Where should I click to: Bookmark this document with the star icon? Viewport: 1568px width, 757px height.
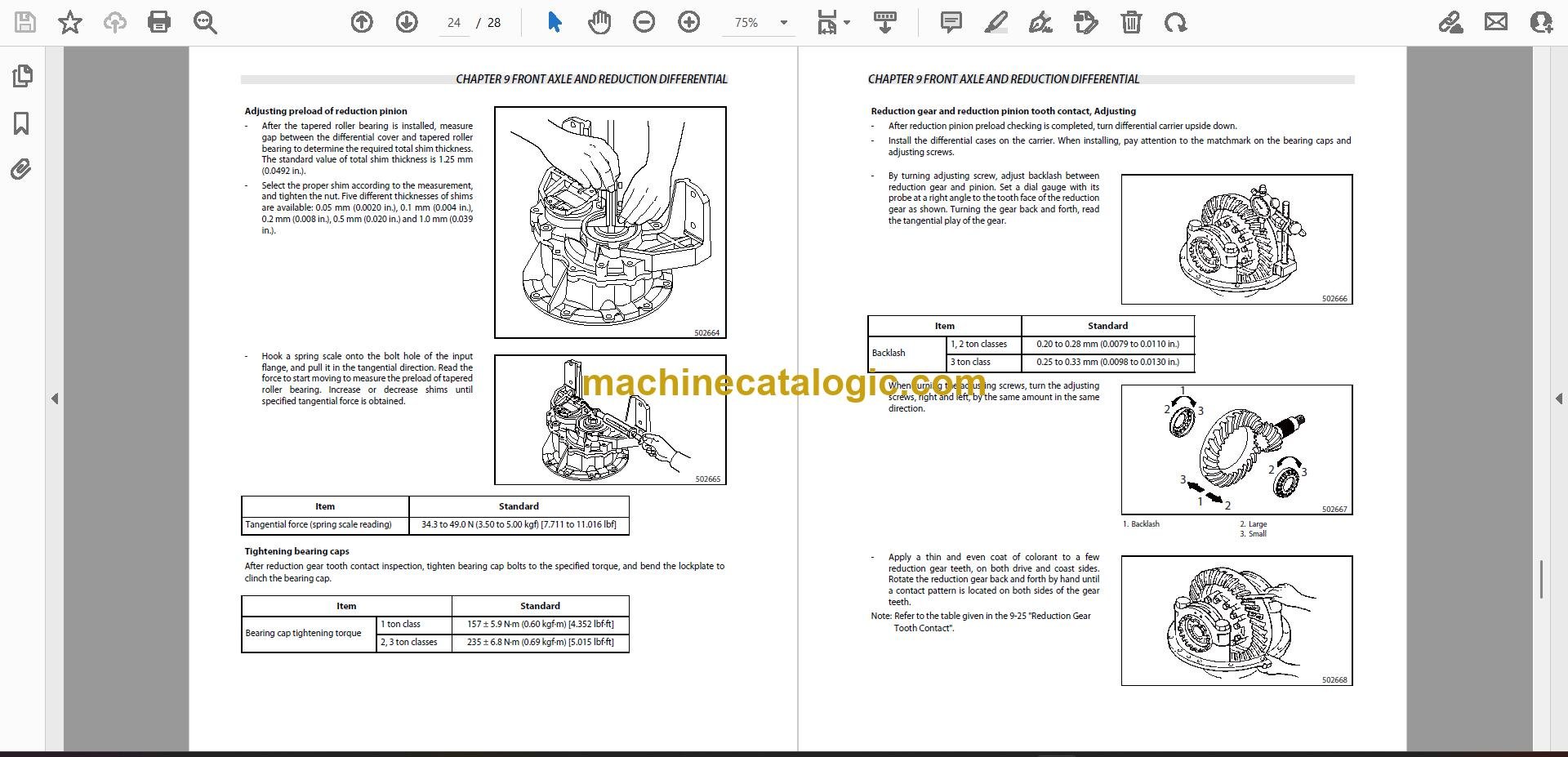pyautogui.click(x=70, y=22)
